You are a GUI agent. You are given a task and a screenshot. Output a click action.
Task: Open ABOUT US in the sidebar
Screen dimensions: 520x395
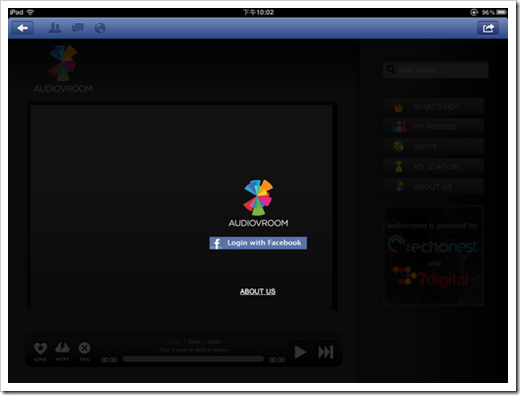pyautogui.click(x=433, y=187)
